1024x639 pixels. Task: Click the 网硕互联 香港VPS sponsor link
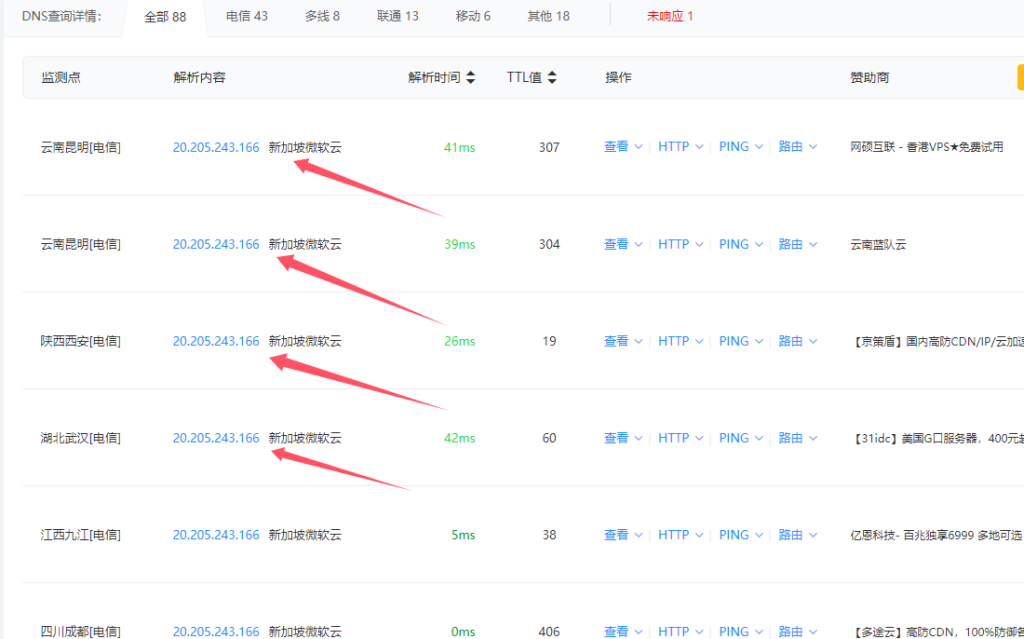coord(925,147)
